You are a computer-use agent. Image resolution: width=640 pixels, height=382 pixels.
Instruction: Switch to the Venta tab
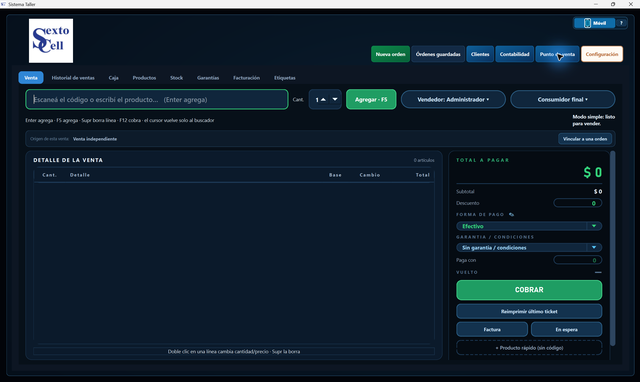point(31,78)
